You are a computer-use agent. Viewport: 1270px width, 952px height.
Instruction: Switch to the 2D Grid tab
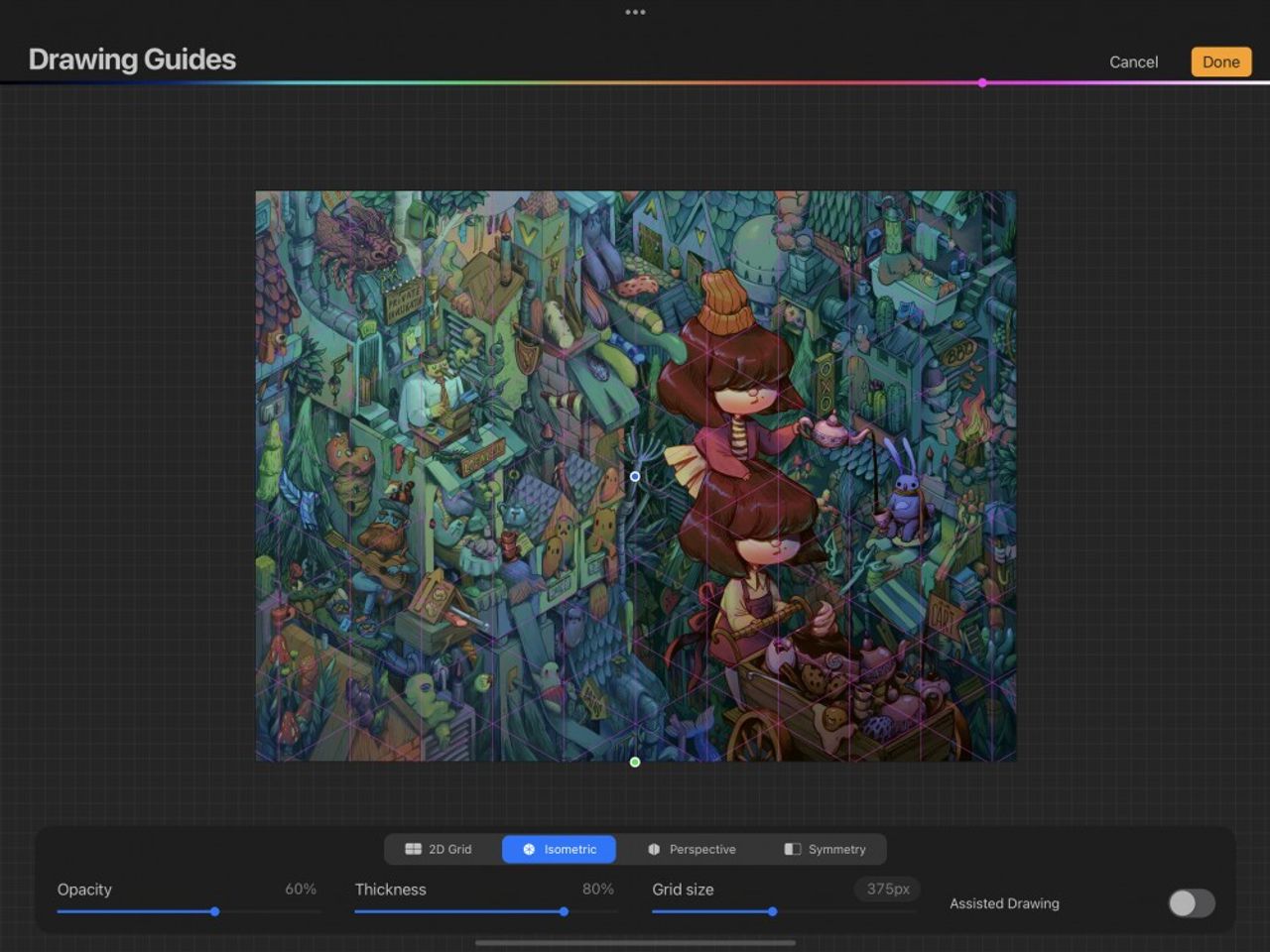click(439, 850)
